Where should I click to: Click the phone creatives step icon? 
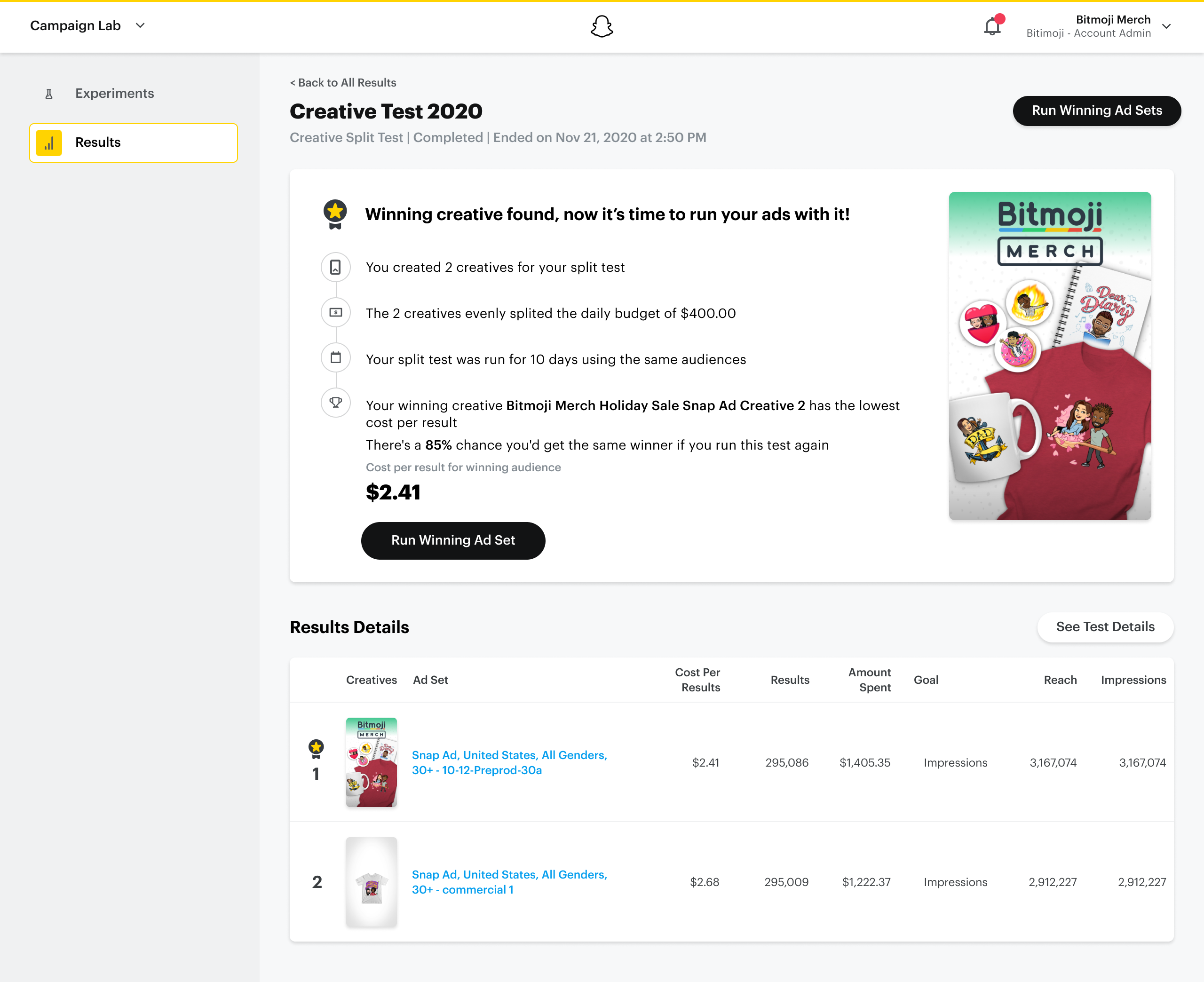click(335, 267)
